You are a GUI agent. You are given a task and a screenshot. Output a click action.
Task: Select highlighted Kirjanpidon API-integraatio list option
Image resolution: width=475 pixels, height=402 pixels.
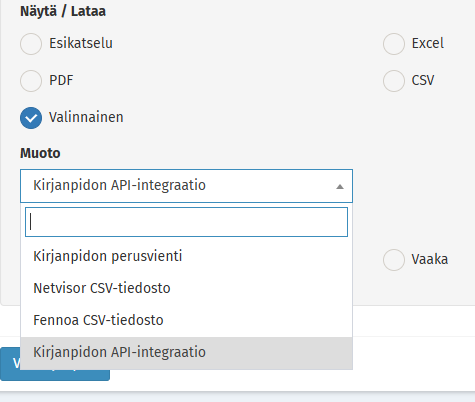[x=186, y=352]
